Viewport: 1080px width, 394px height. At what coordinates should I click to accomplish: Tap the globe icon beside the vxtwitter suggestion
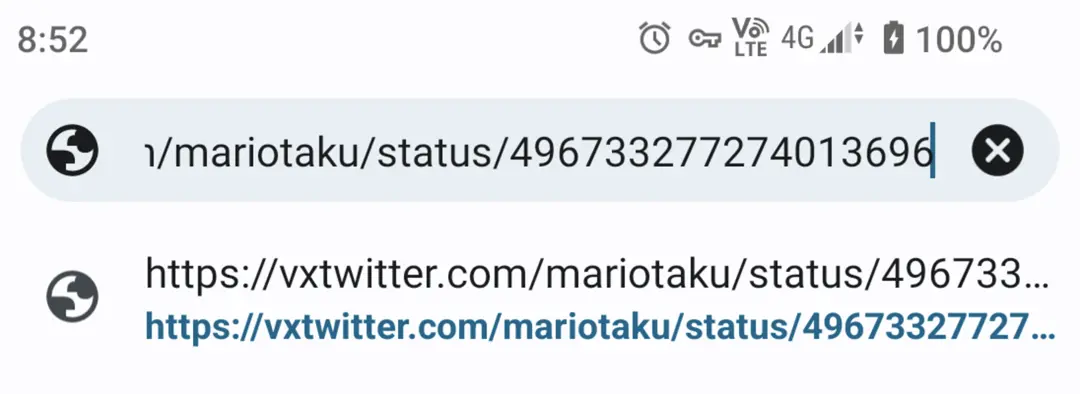(x=72, y=298)
